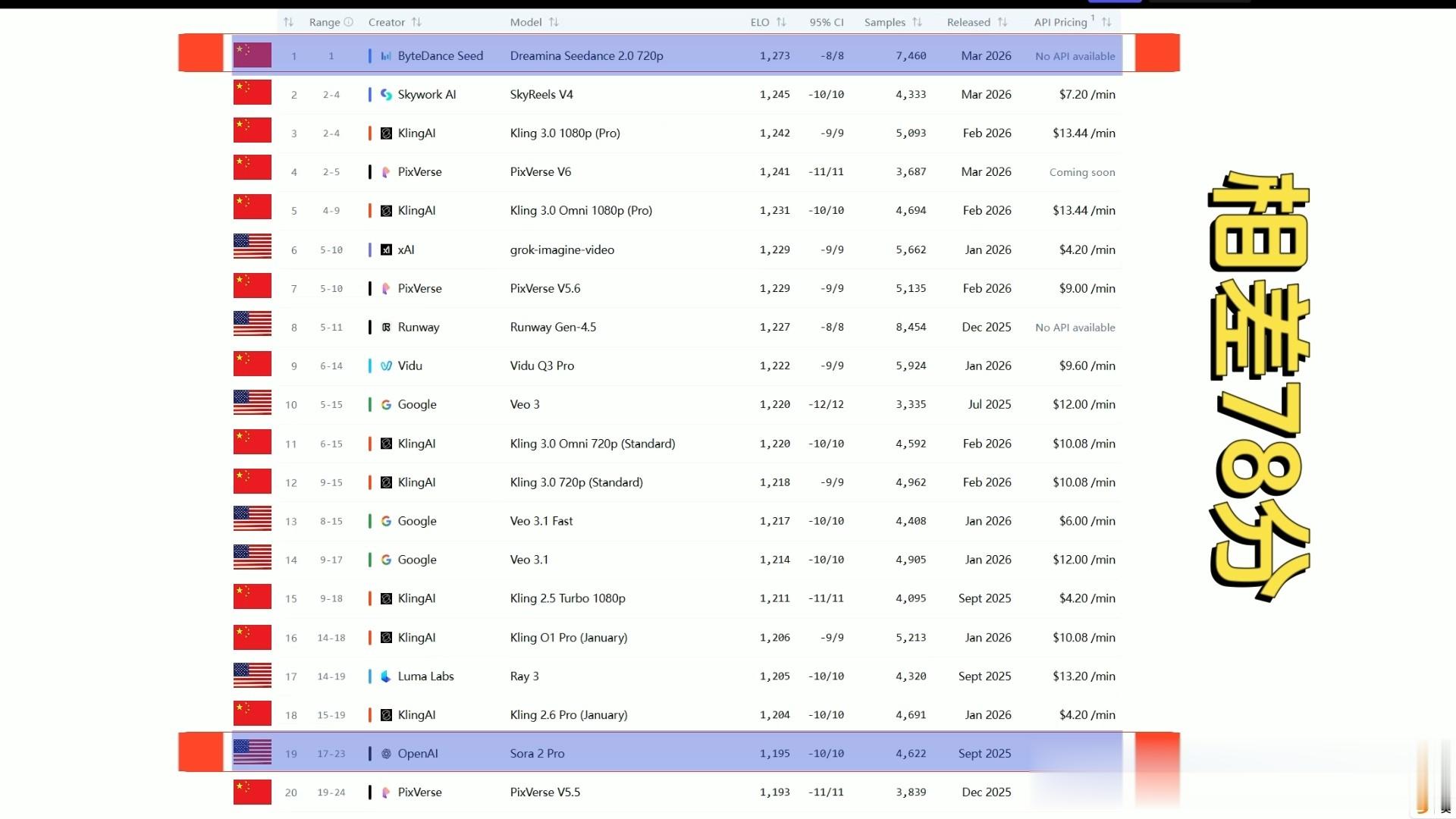Click the rank sort arrows in first column

pyautogui.click(x=288, y=22)
